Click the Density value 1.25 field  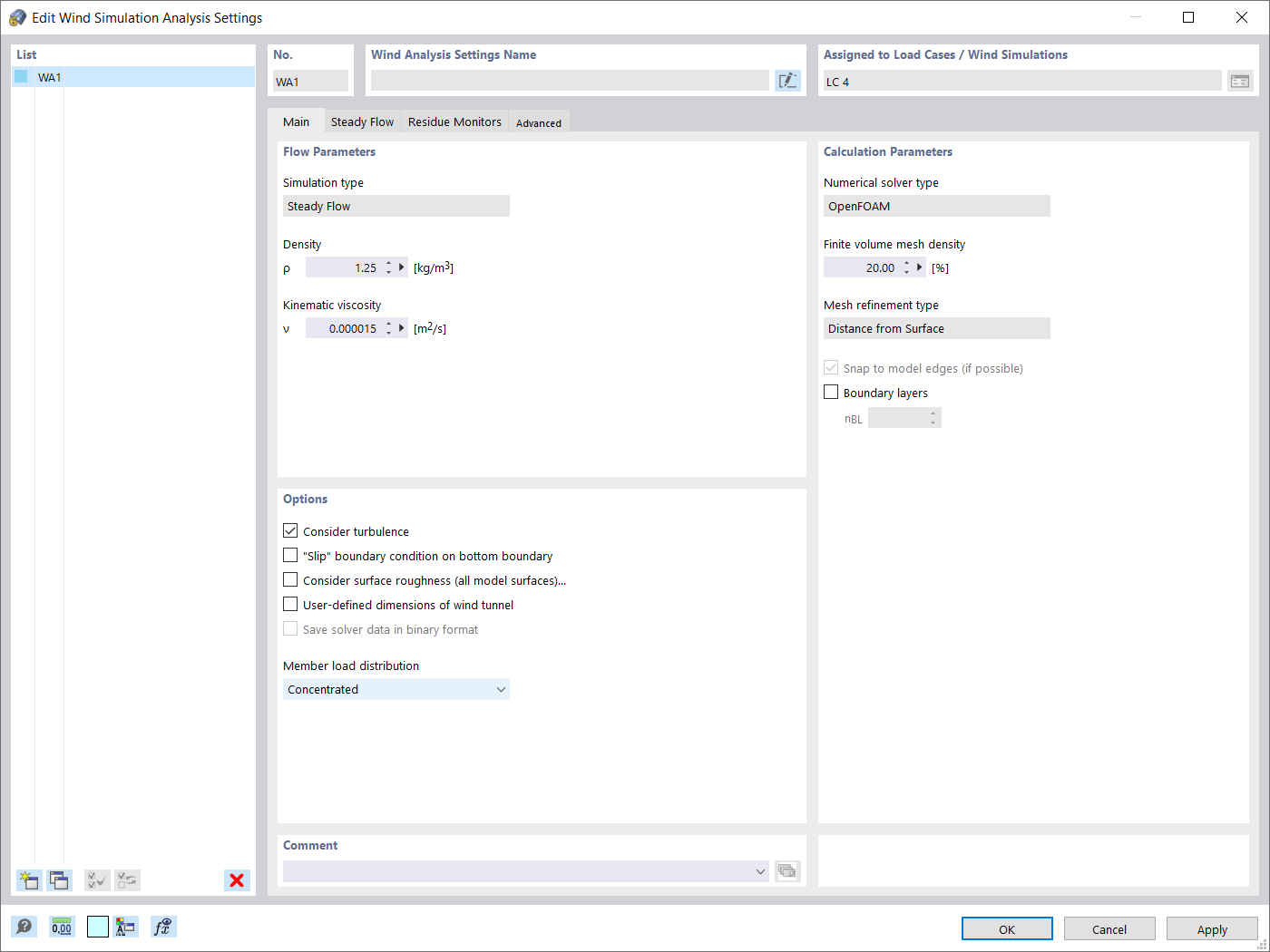[x=343, y=267]
